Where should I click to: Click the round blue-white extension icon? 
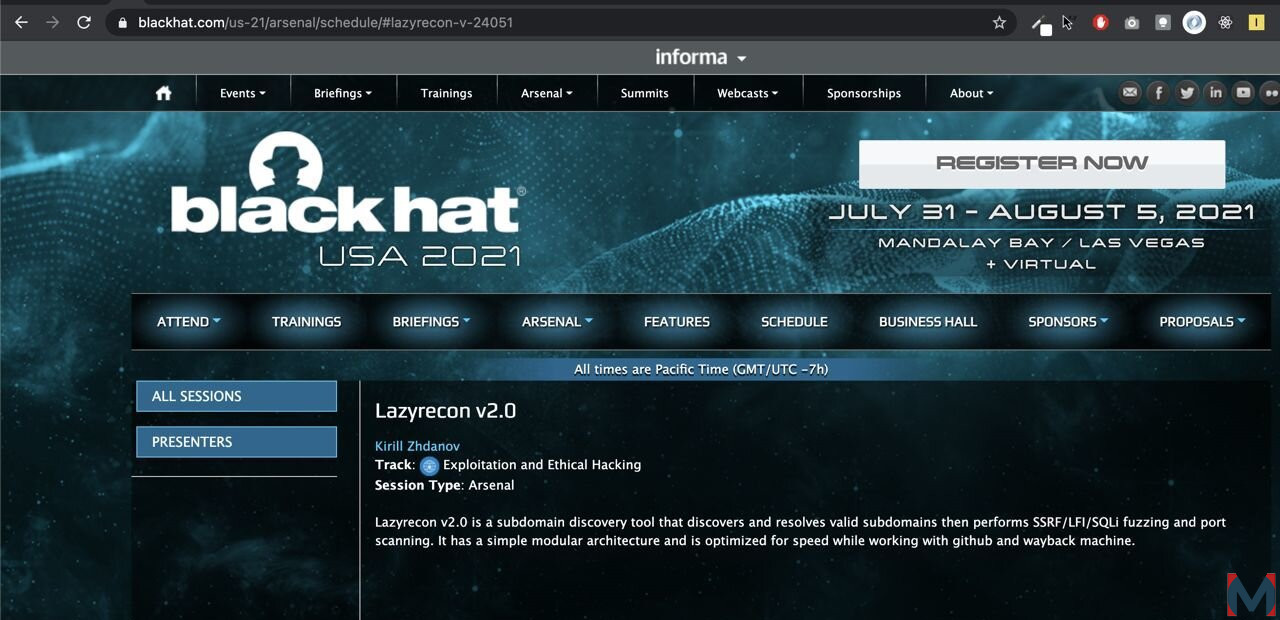click(1194, 22)
